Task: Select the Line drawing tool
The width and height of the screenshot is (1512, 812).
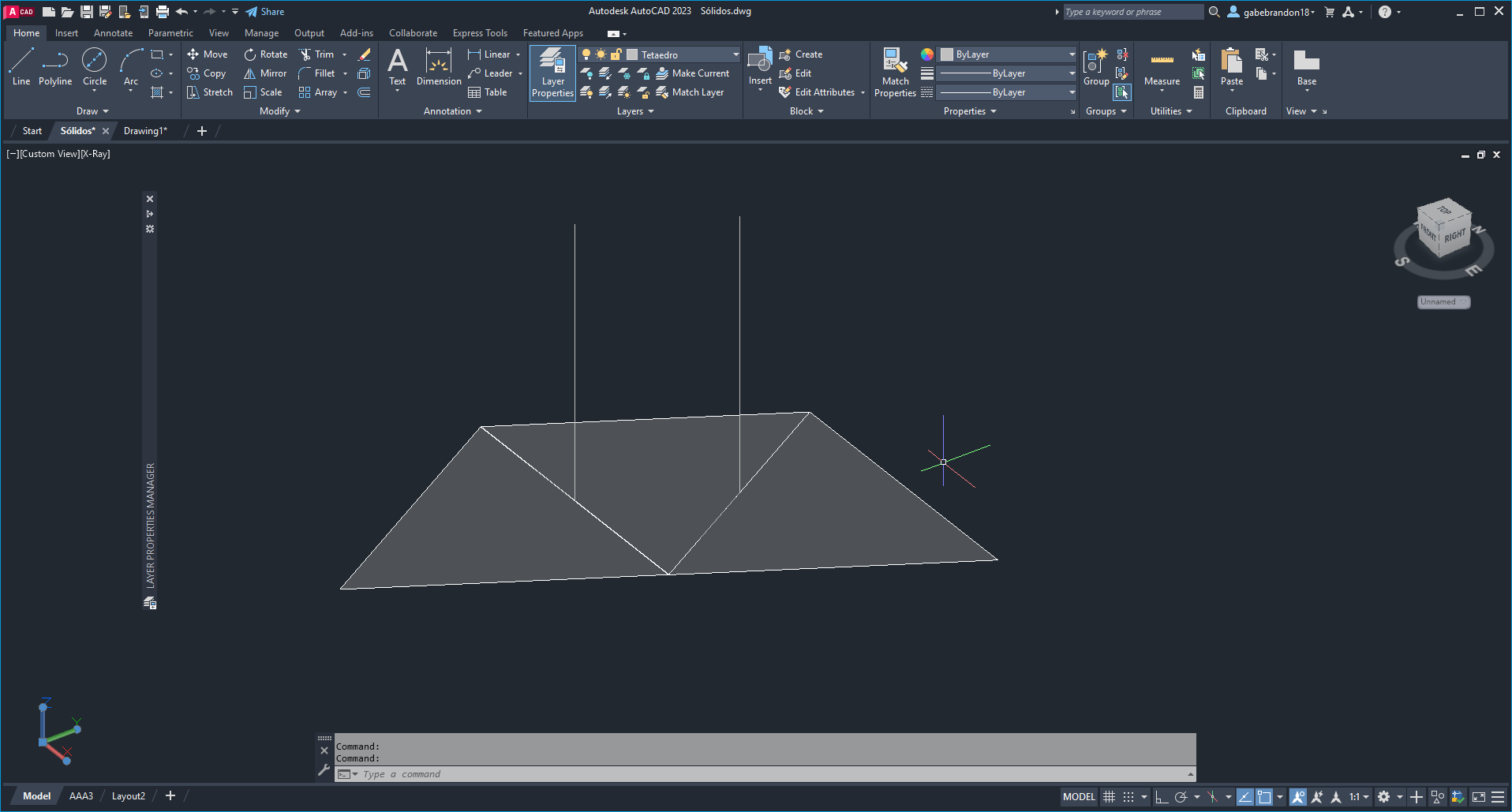Action: point(21,66)
